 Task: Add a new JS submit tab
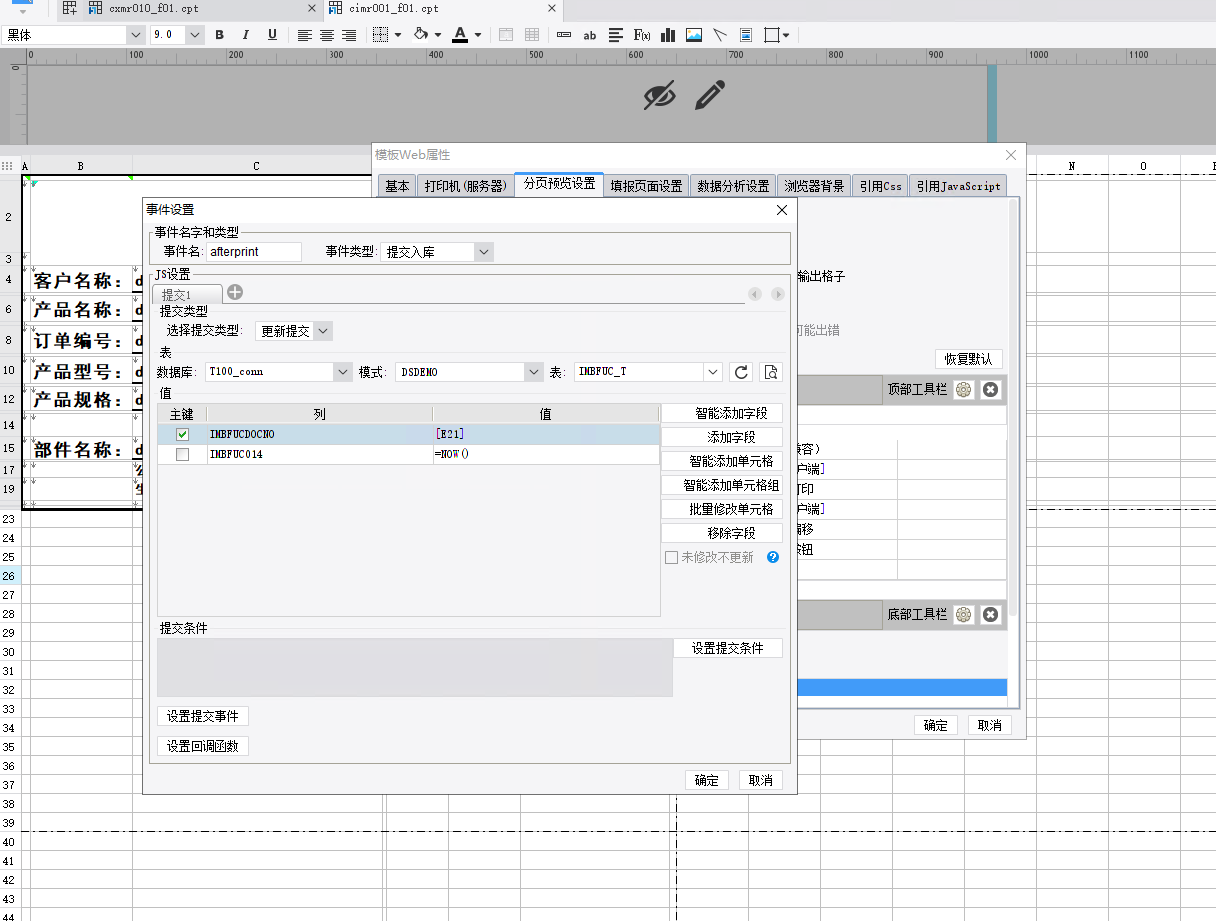pyautogui.click(x=235, y=292)
